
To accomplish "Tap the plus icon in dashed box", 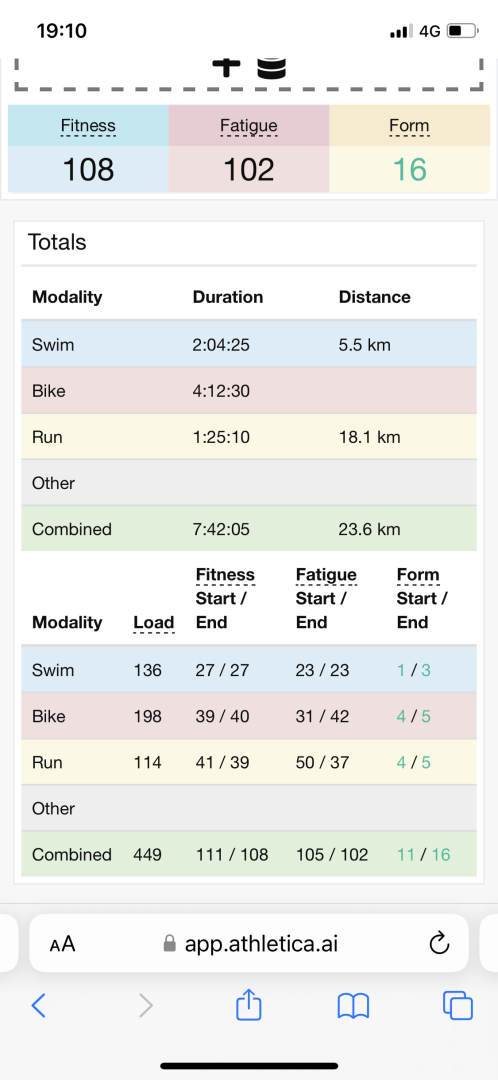I will pos(226,67).
